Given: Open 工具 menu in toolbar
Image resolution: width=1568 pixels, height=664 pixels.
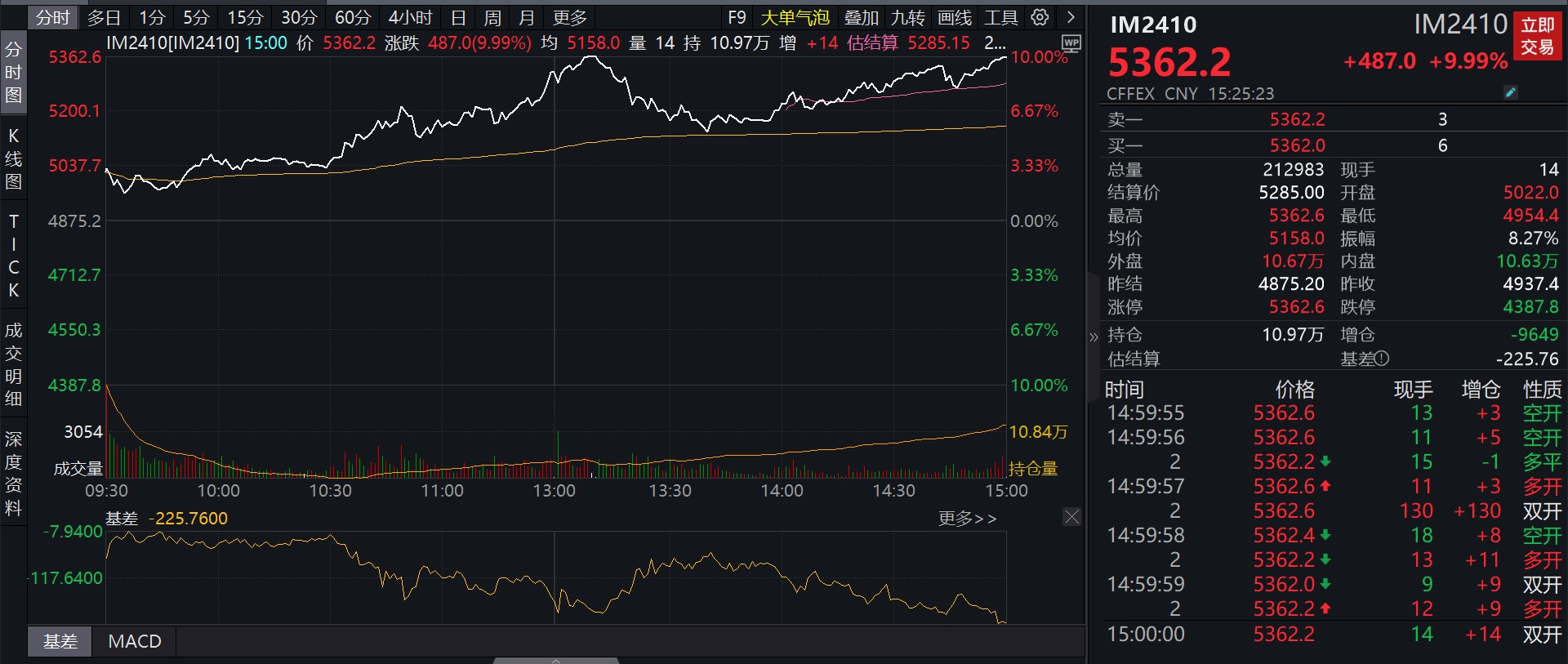Looking at the screenshot, I should pos(1000,18).
